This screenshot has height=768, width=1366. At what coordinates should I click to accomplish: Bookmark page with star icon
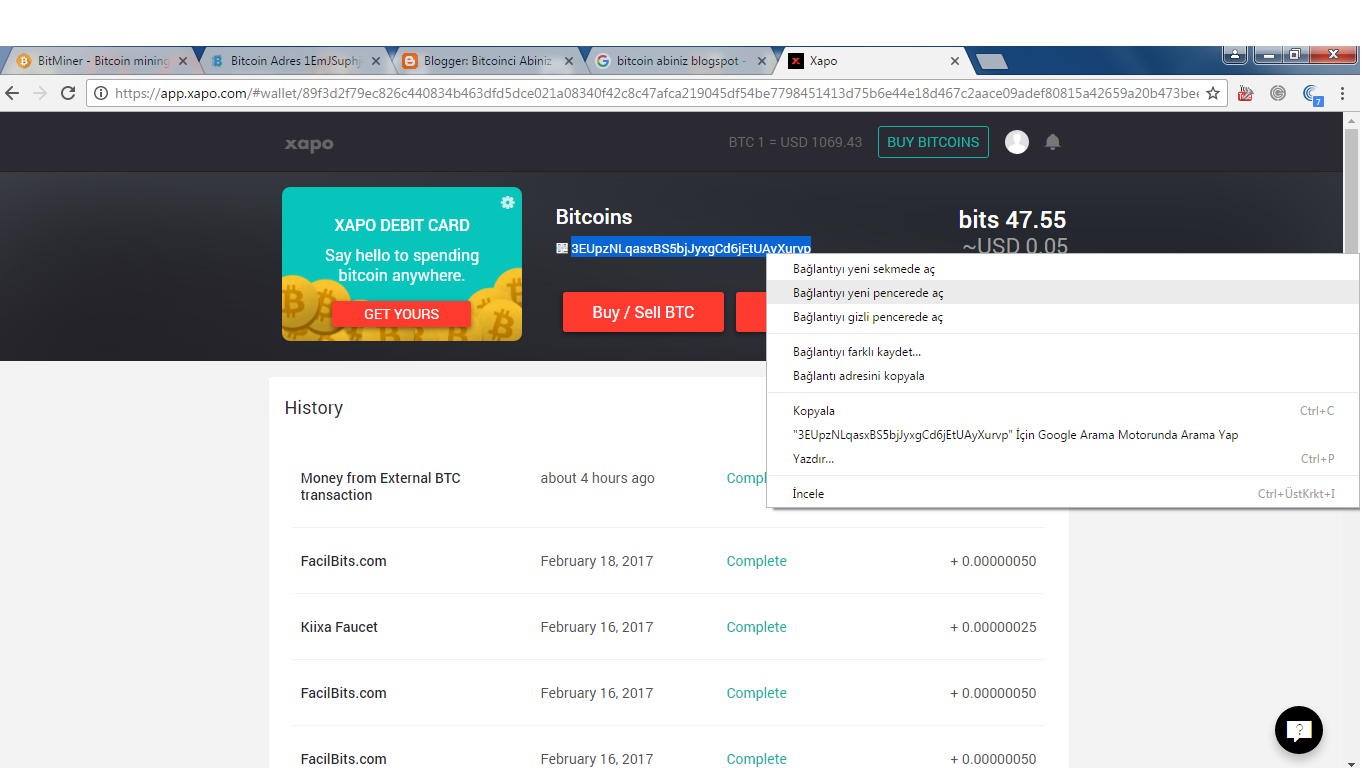point(1213,93)
